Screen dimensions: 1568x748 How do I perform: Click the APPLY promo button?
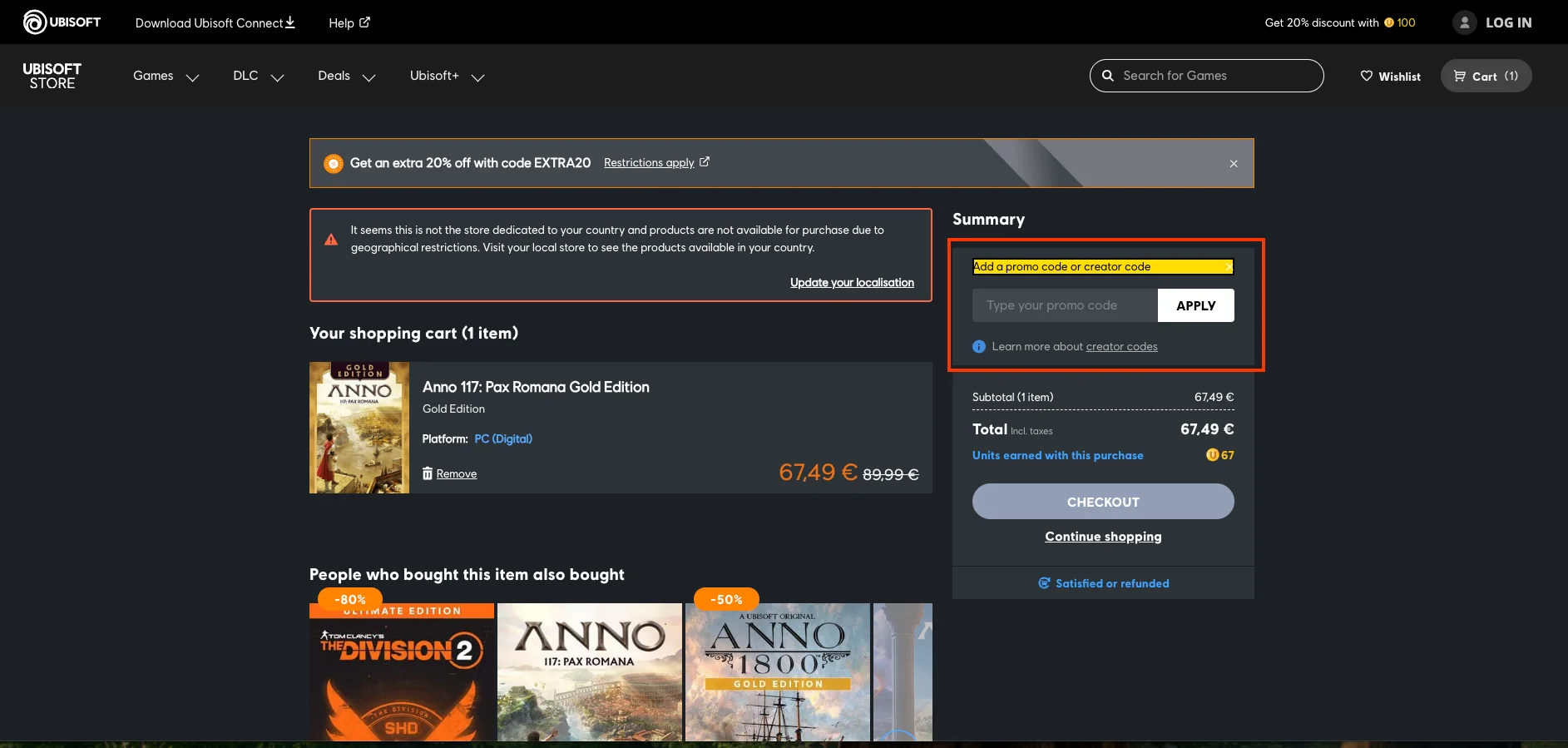[1196, 305]
